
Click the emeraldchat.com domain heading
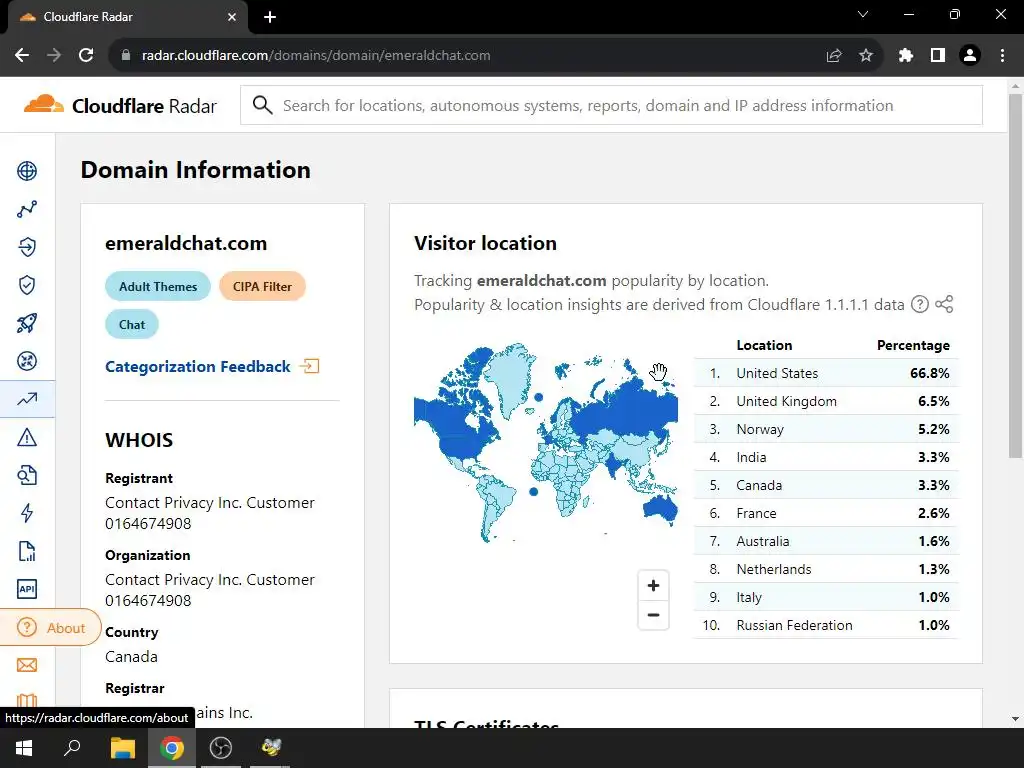(x=186, y=243)
